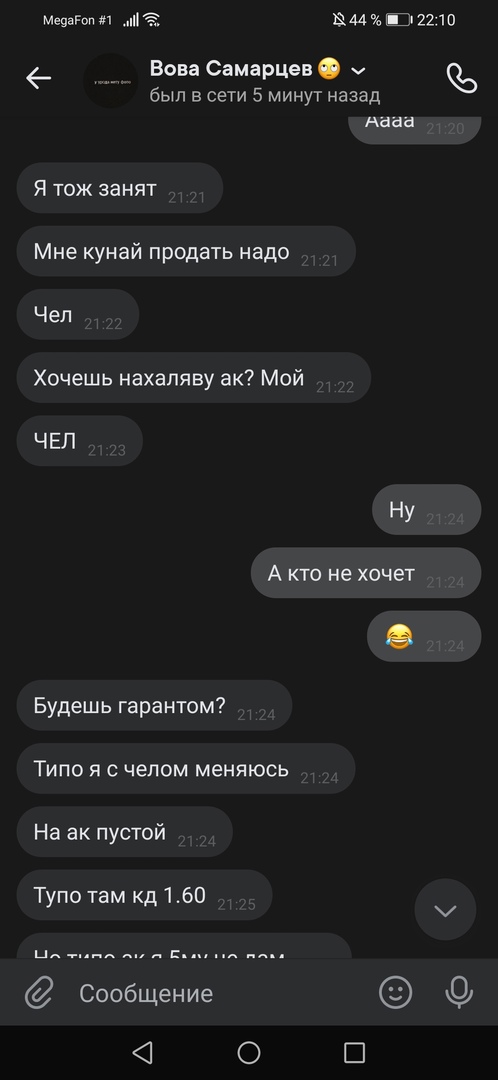Open the emoji smiley picker
The image size is (498, 1080).
pyautogui.click(x=395, y=993)
